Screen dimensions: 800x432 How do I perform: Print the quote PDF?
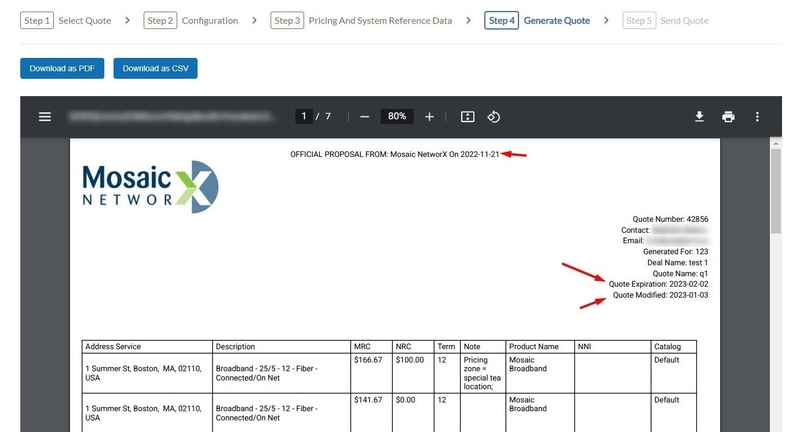click(728, 117)
